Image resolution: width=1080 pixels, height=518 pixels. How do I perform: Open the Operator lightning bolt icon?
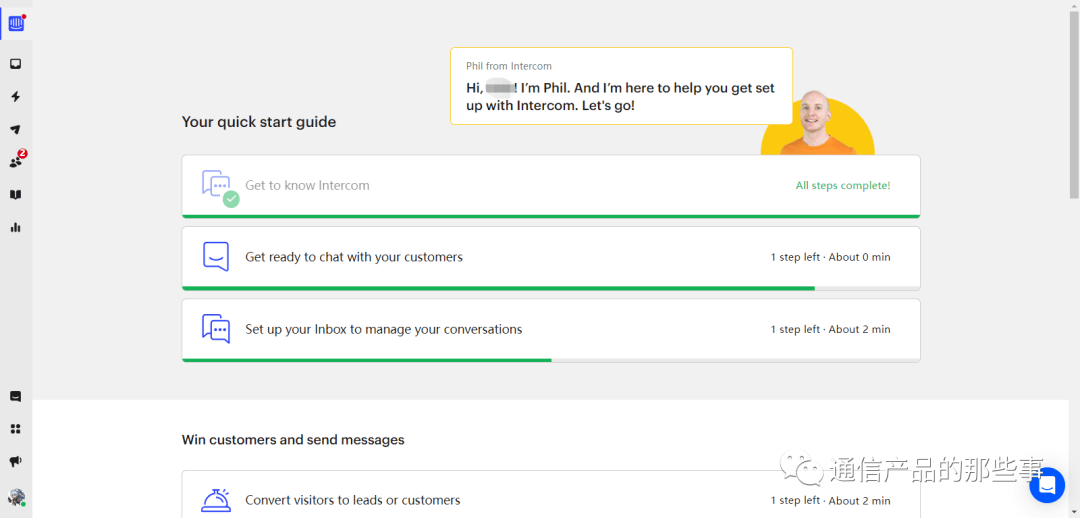[15, 97]
